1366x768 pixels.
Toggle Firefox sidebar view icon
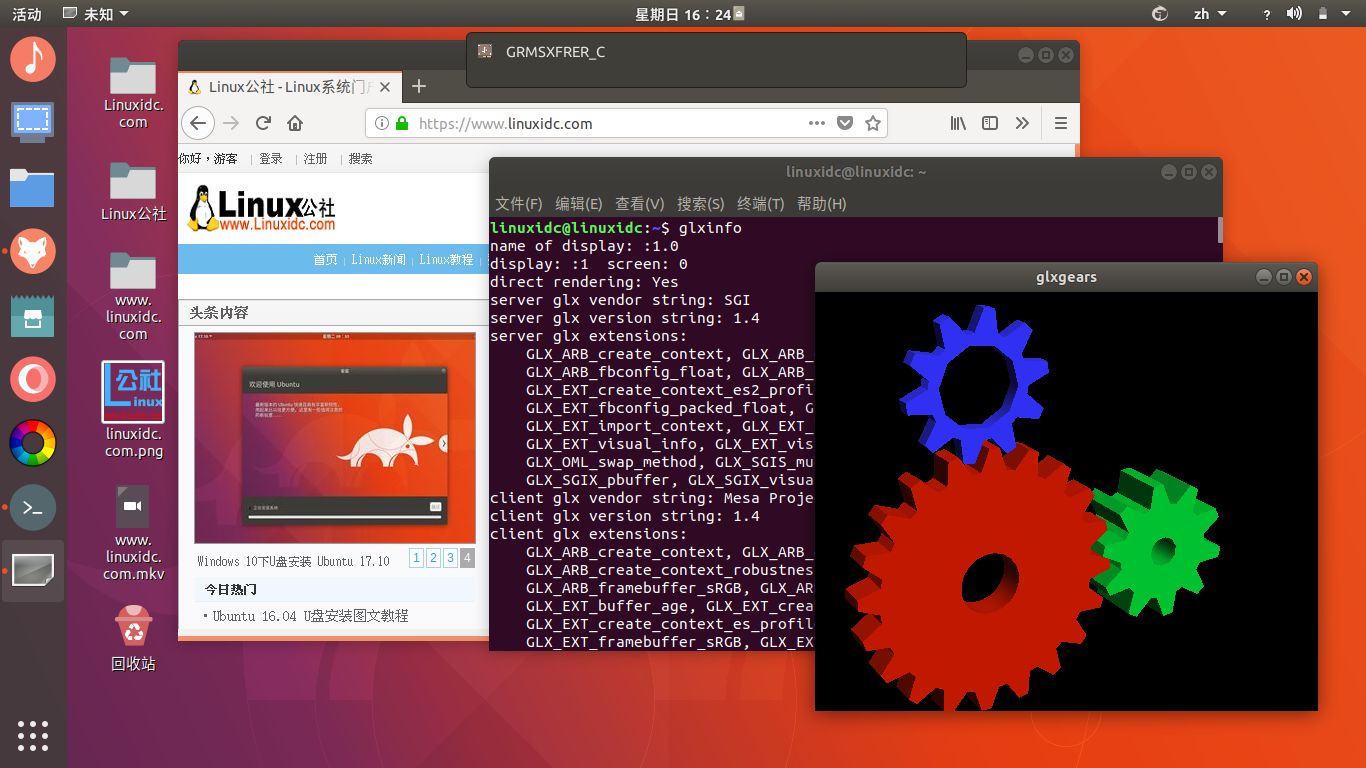pyautogui.click(x=990, y=123)
